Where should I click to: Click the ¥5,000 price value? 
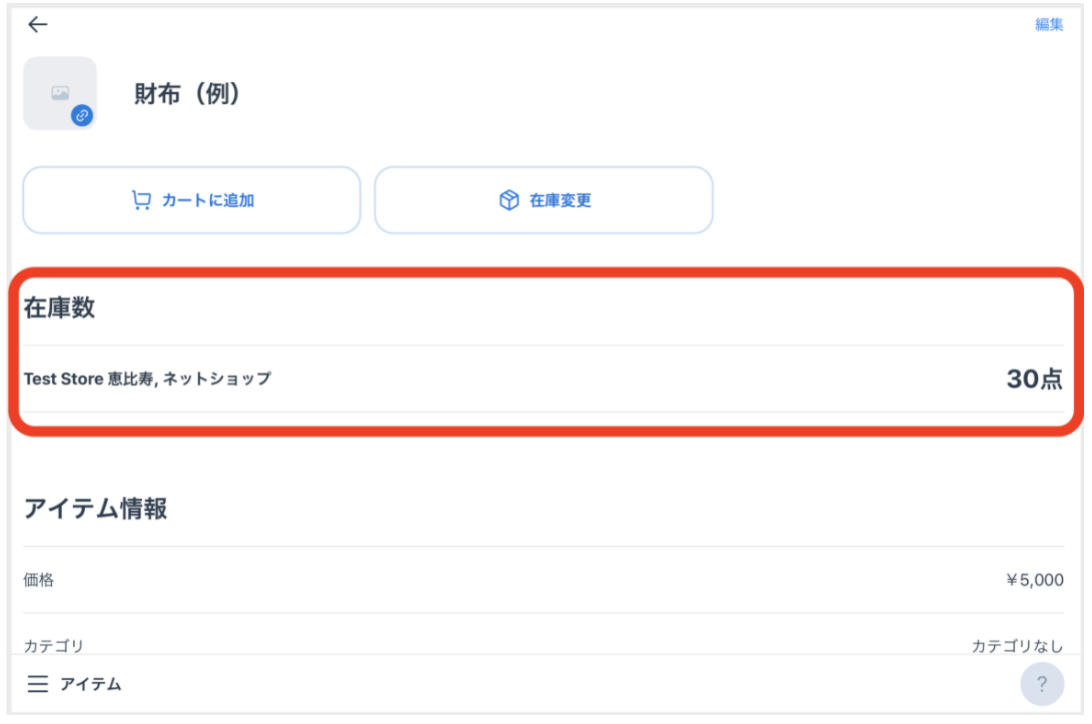pyautogui.click(x=1034, y=580)
